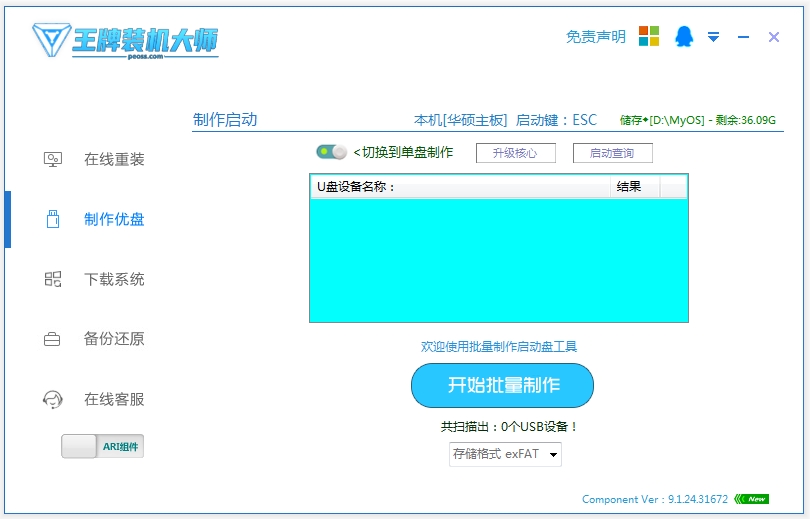Click the grid icon beside 下载系统
The image size is (810, 519).
click(x=53, y=279)
